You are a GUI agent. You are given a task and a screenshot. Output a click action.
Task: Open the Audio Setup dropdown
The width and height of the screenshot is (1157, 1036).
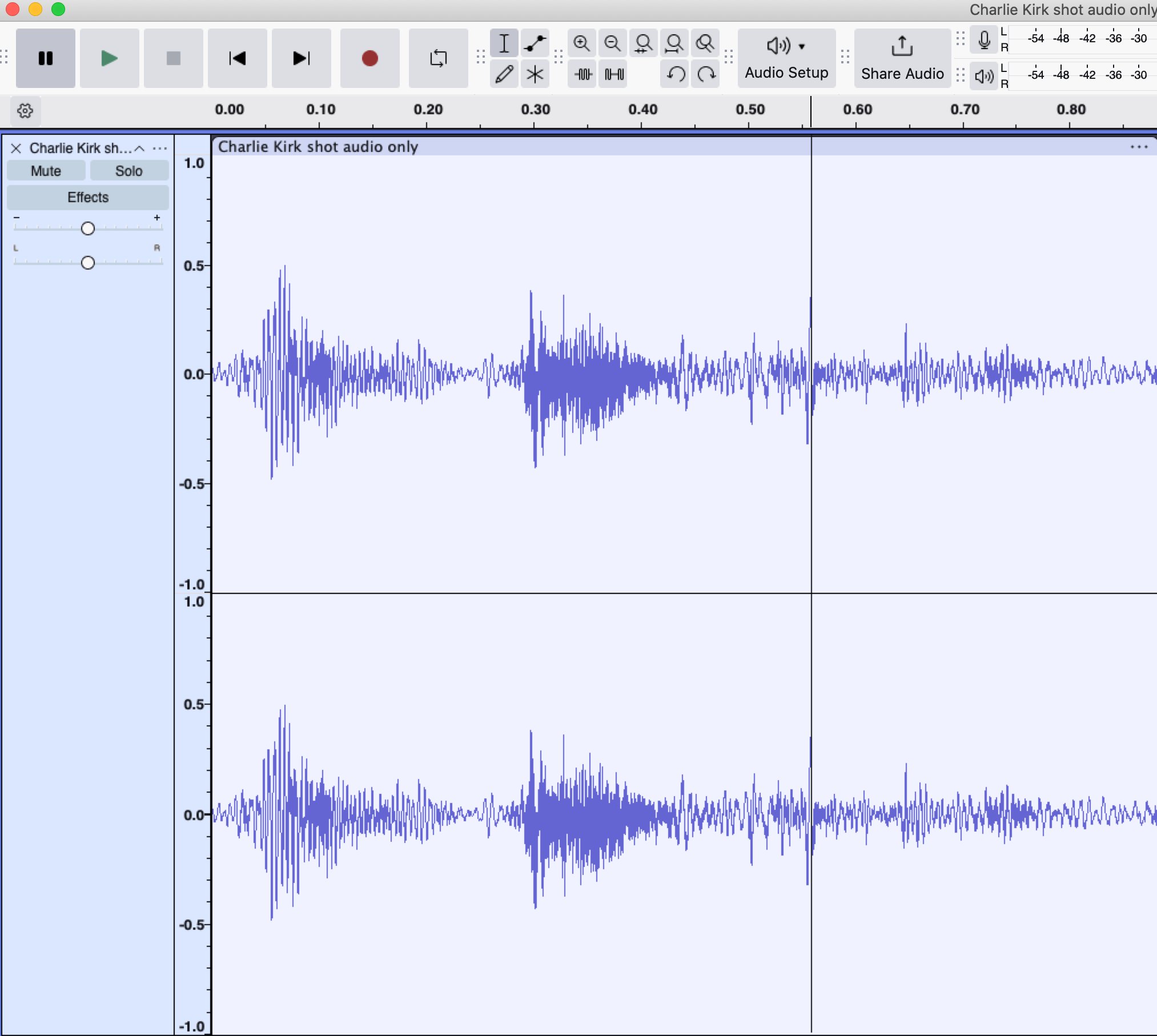pos(786,58)
